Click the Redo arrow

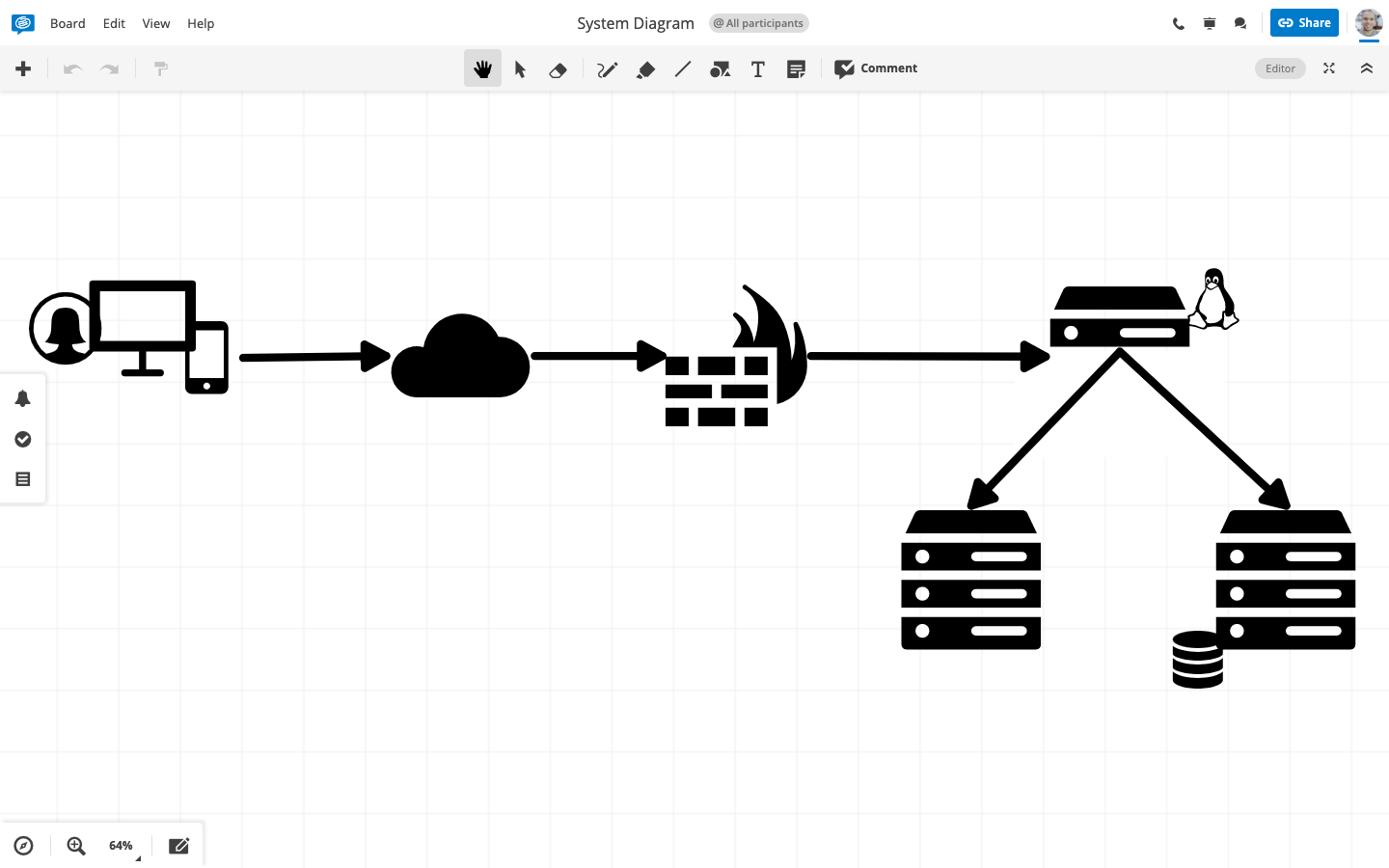click(x=110, y=68)
